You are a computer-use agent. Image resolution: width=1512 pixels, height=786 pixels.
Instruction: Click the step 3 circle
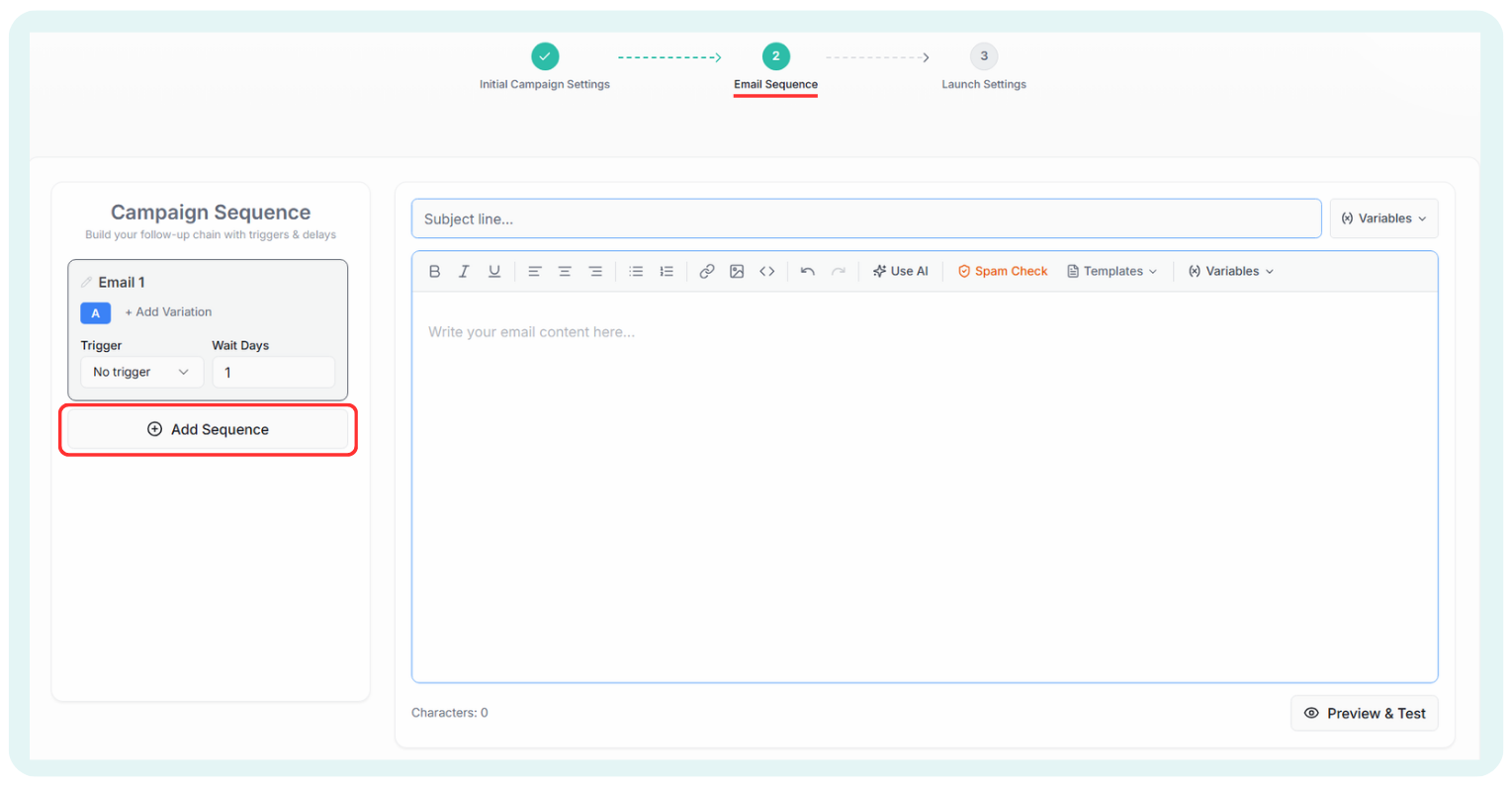pos(984,56)
